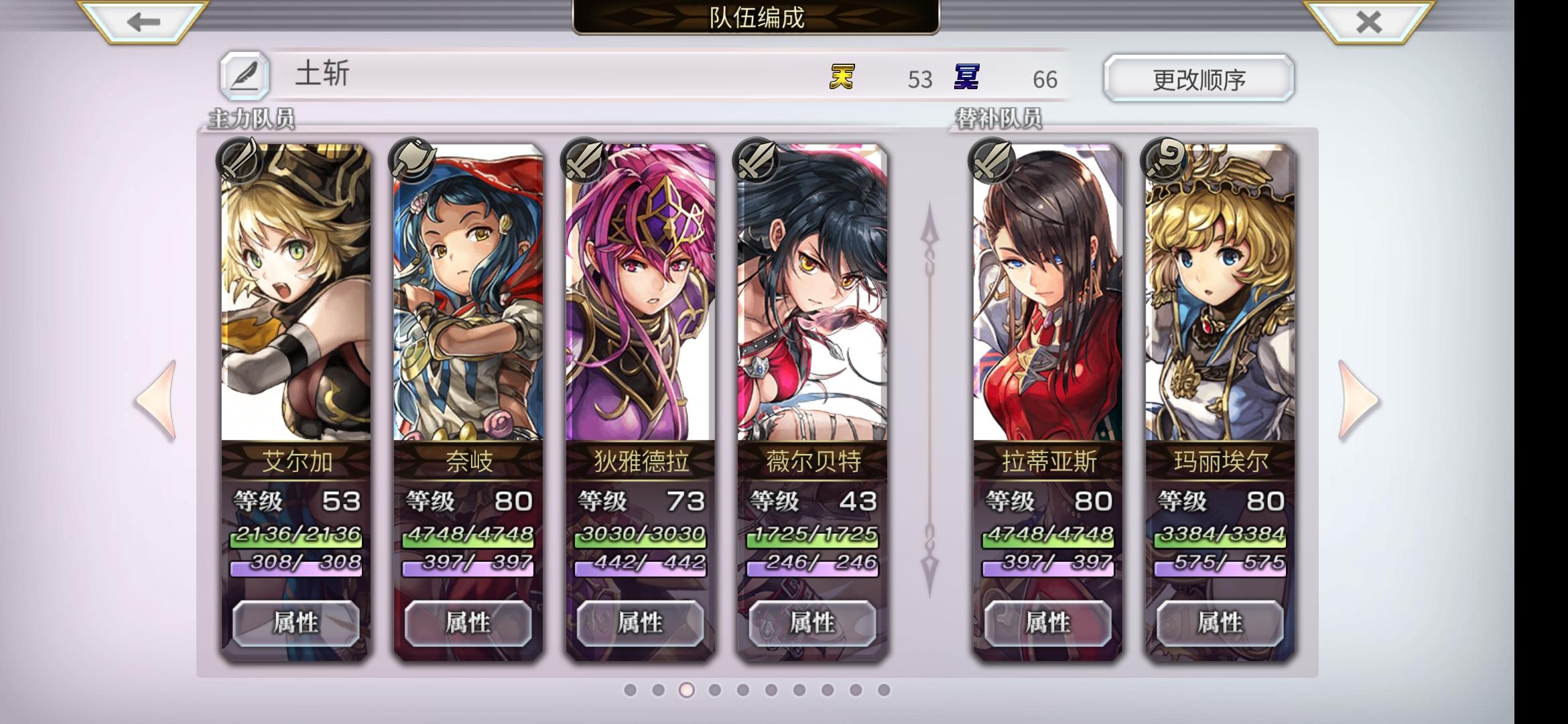
Task: Select the first page indicator dot
Action: (630, 690)
